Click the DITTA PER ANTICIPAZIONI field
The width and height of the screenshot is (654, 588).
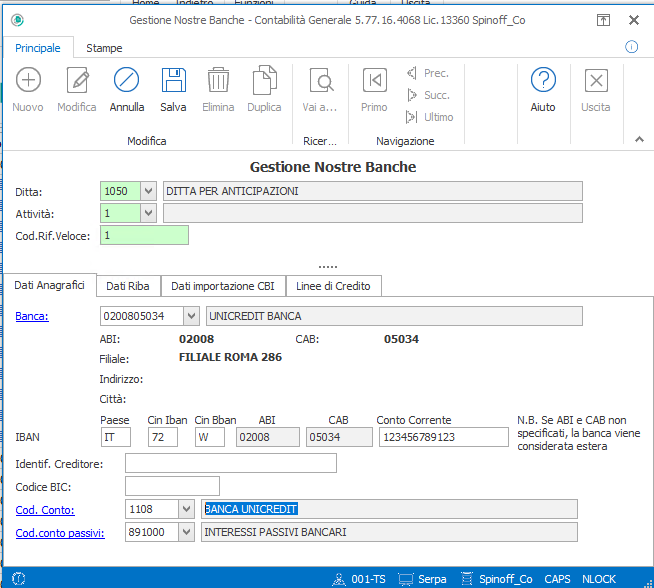coord(373,191)
